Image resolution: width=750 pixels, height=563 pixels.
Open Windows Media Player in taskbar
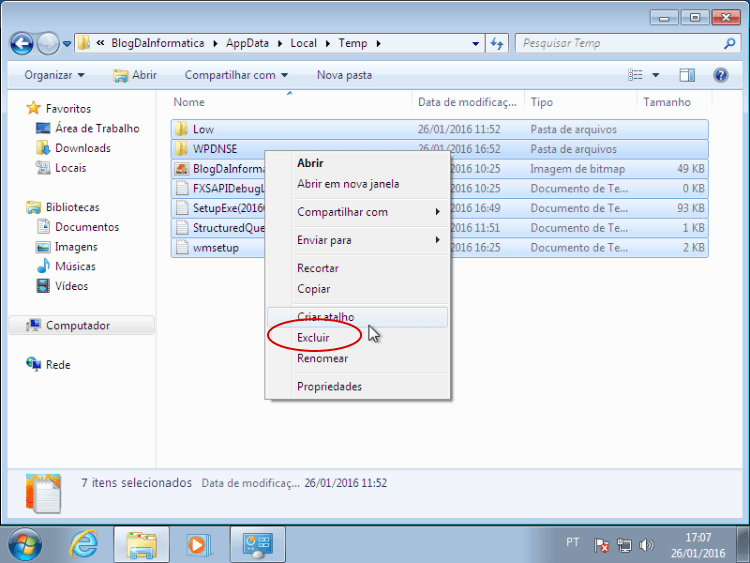click(199, 544)
